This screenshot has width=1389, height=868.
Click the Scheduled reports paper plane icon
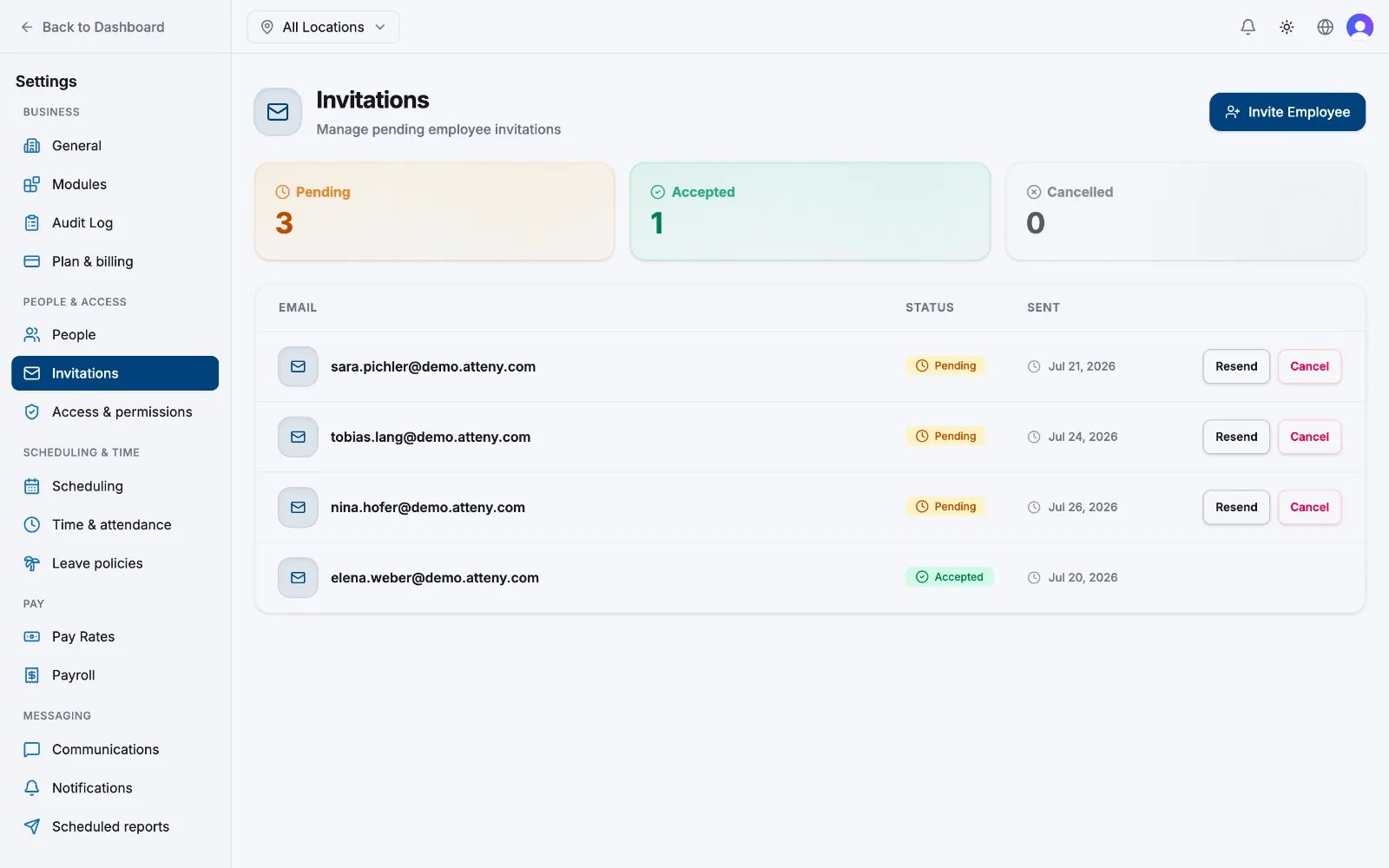(32, 826)
